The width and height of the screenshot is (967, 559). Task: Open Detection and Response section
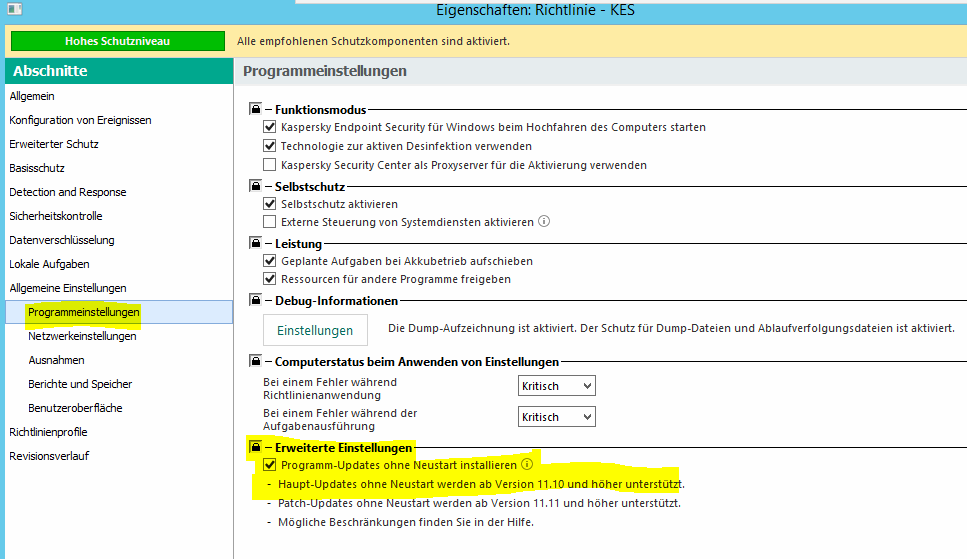(x=68, y=193)
